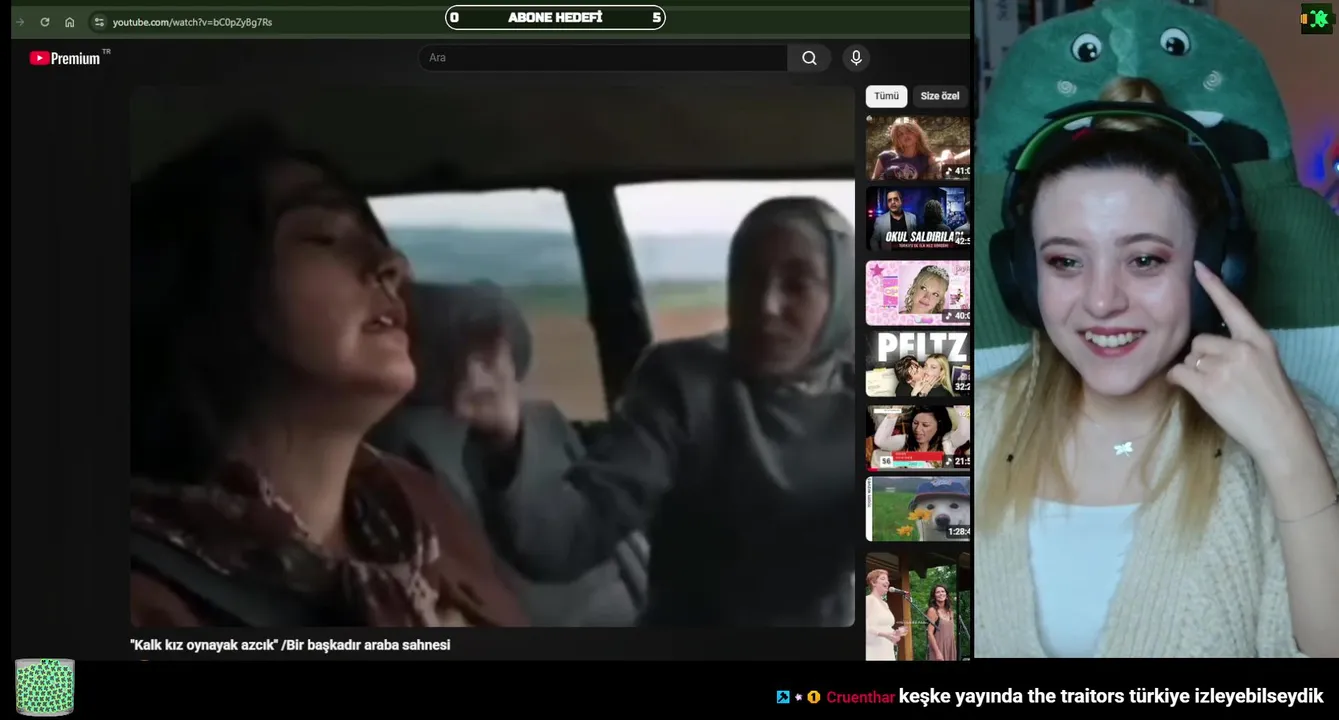
Task: Click the video title "Kalk kız oynayak azcık"
Action: (x=204, y=645)
